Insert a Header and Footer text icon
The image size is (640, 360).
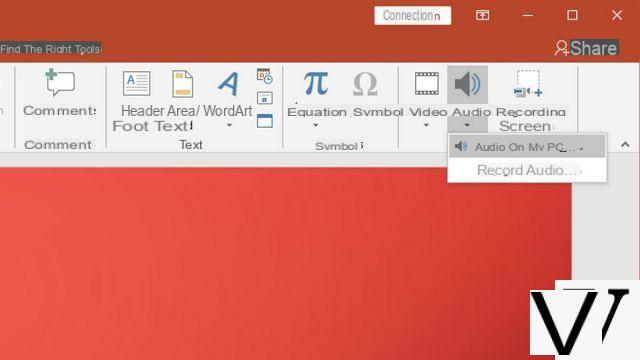tap(136, 83)
